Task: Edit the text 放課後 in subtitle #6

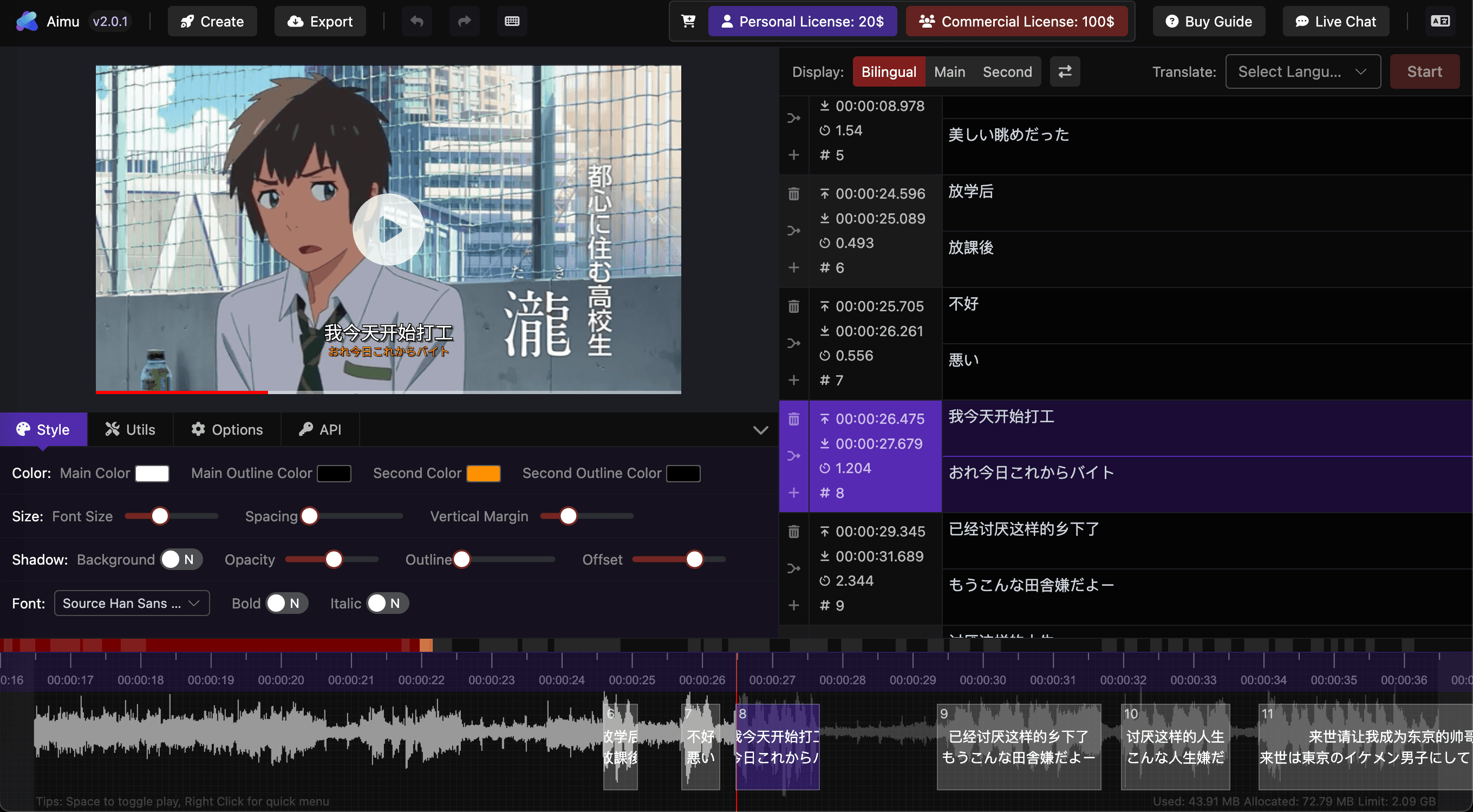Action: pos(971,248)
